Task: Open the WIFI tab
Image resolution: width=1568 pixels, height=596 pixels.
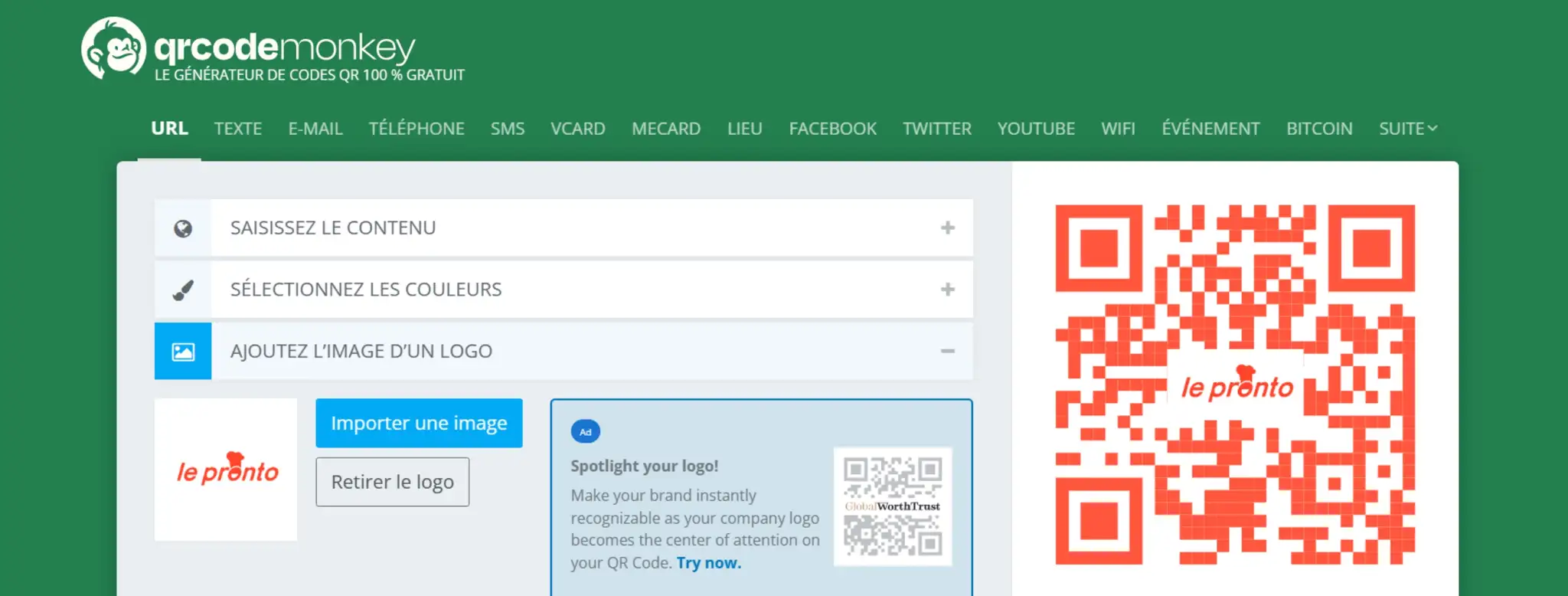Action: [x=1119, y=129]
